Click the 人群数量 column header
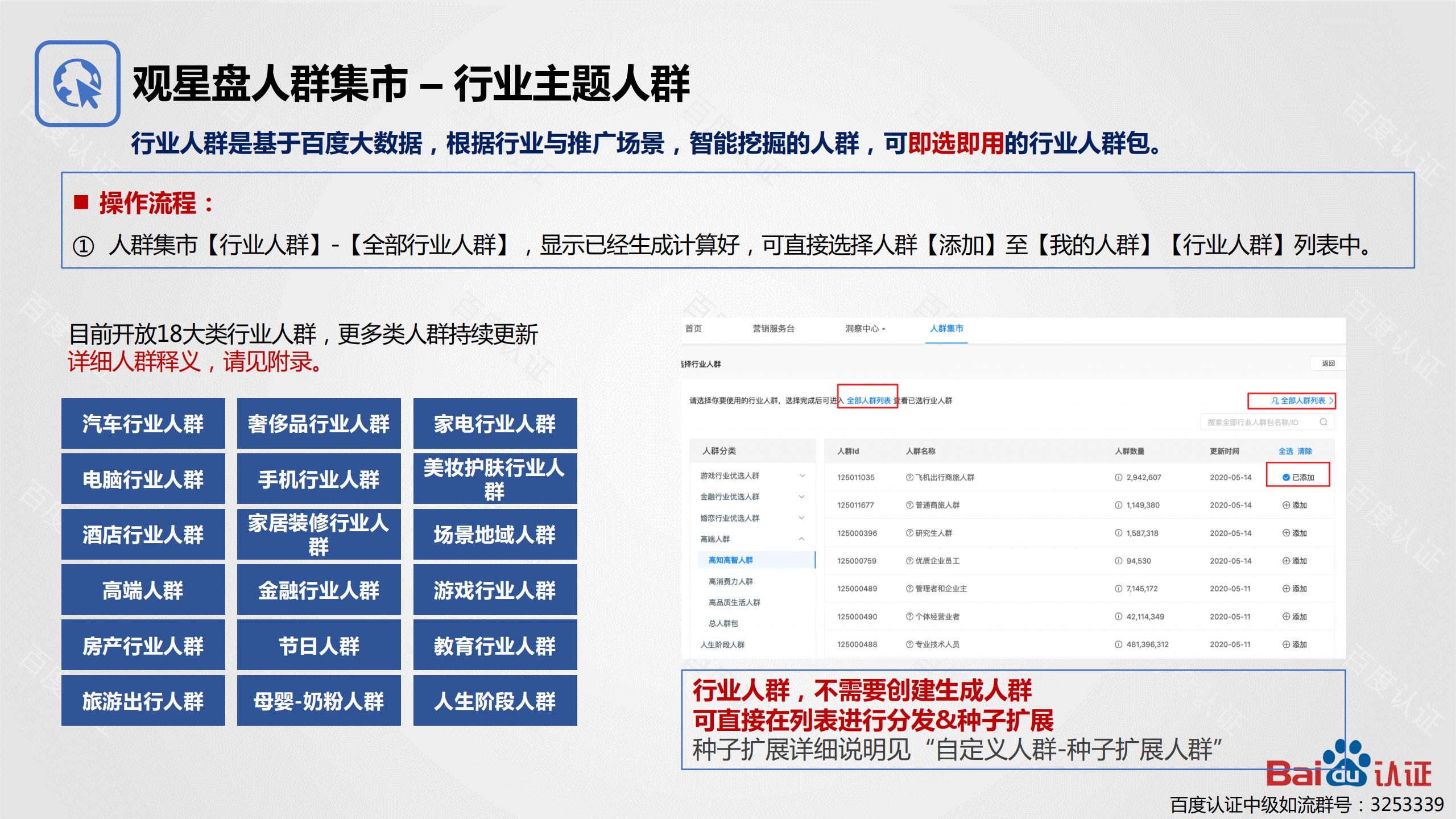Image resolution: width=1456 pixels, height=819 pixels. tap(1130, 451)
